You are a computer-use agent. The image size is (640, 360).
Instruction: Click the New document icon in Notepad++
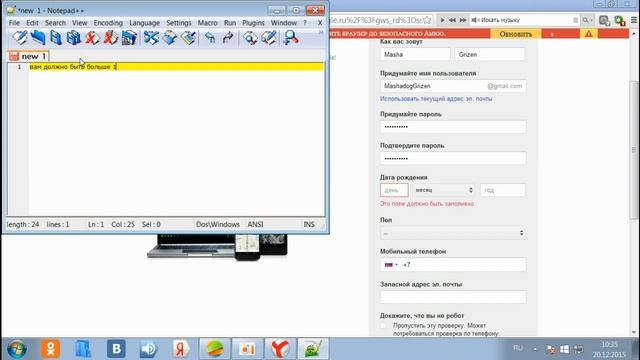tap(20, 38)
